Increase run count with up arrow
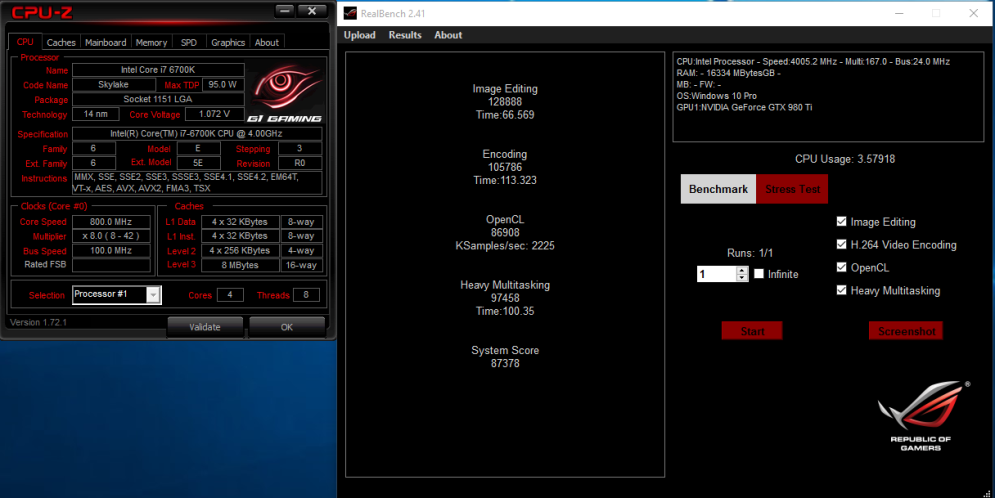995x498 pixels. tap(742, 270)
